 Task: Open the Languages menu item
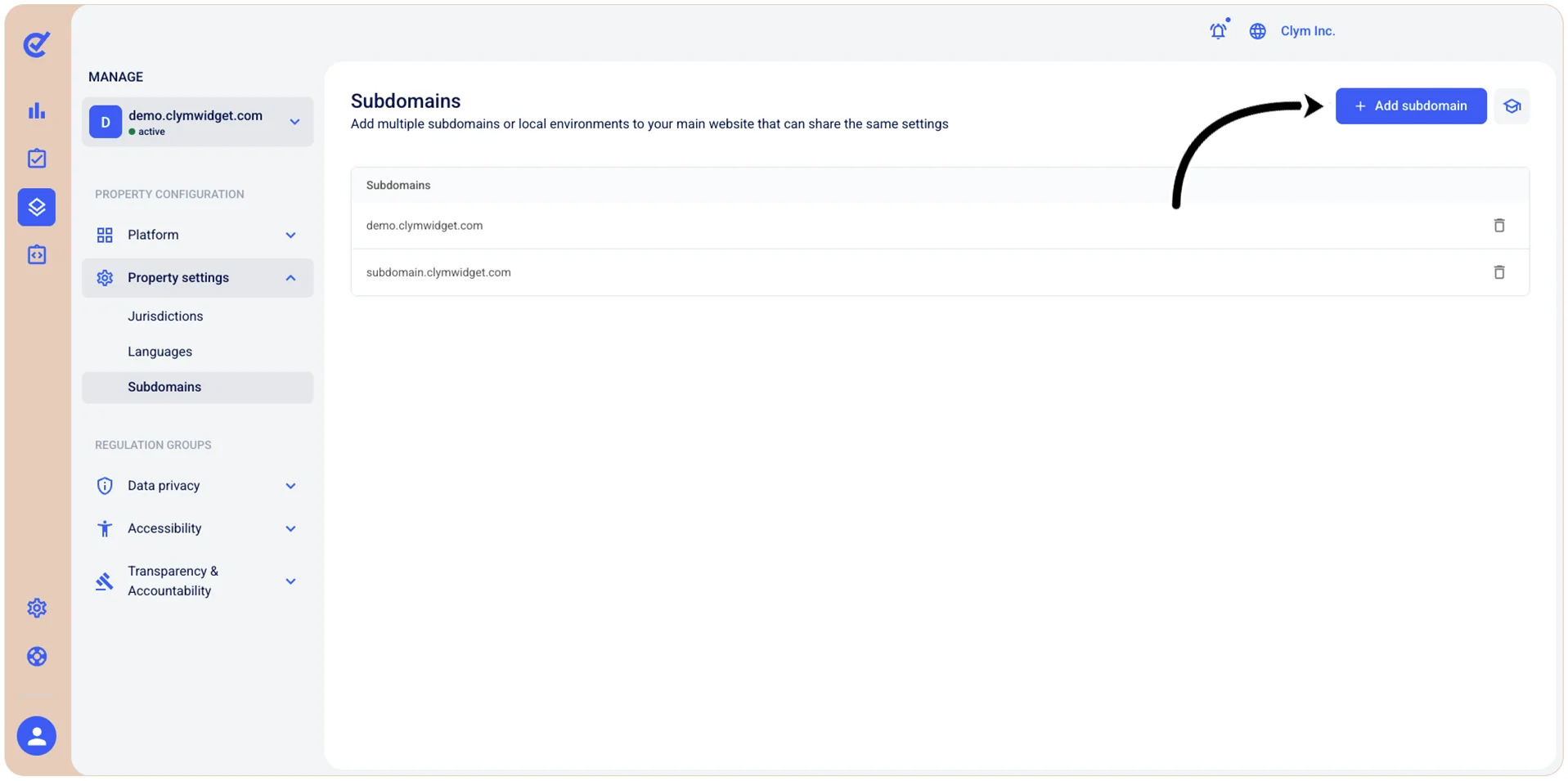[x=159, y=352]
